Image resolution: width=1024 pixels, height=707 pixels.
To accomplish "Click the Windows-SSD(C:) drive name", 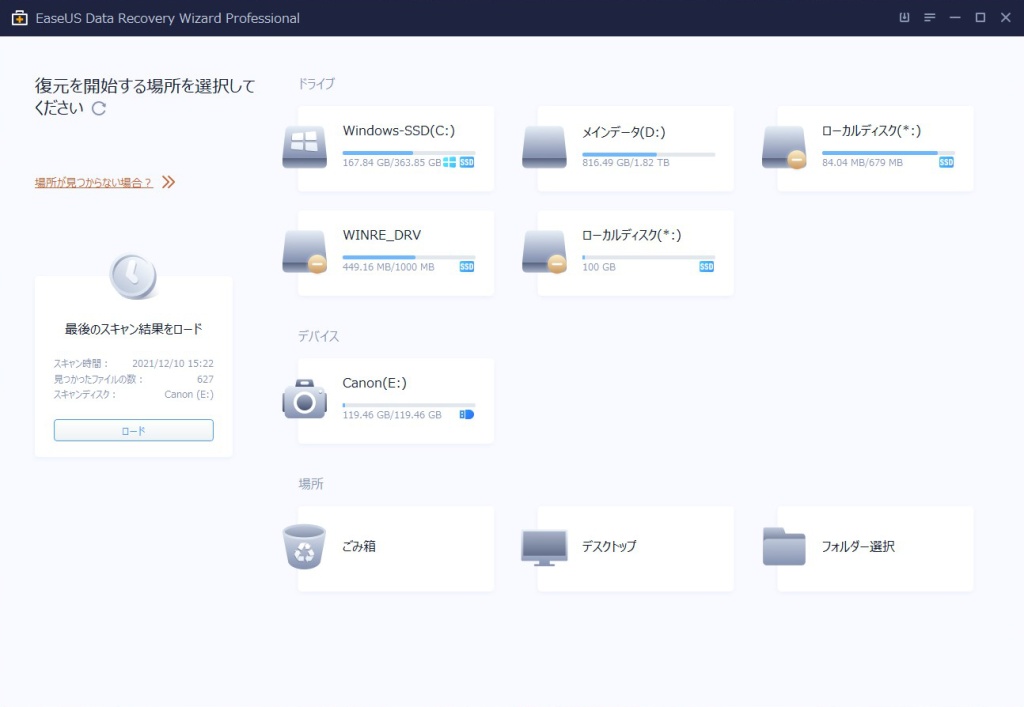I will (398, 131).
